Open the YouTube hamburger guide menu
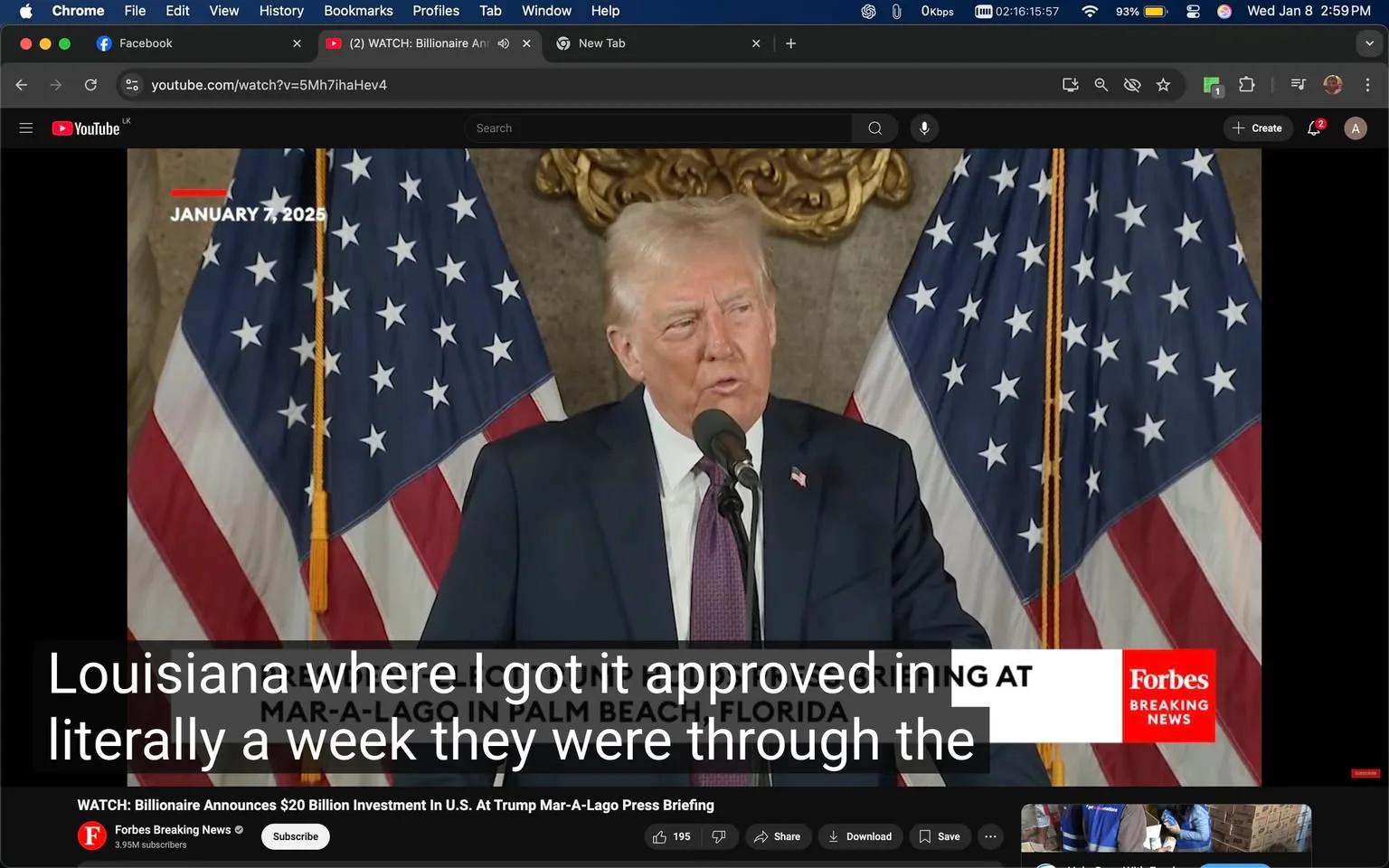The width and height of the screenshot is (1389, 868). [25, 127]
